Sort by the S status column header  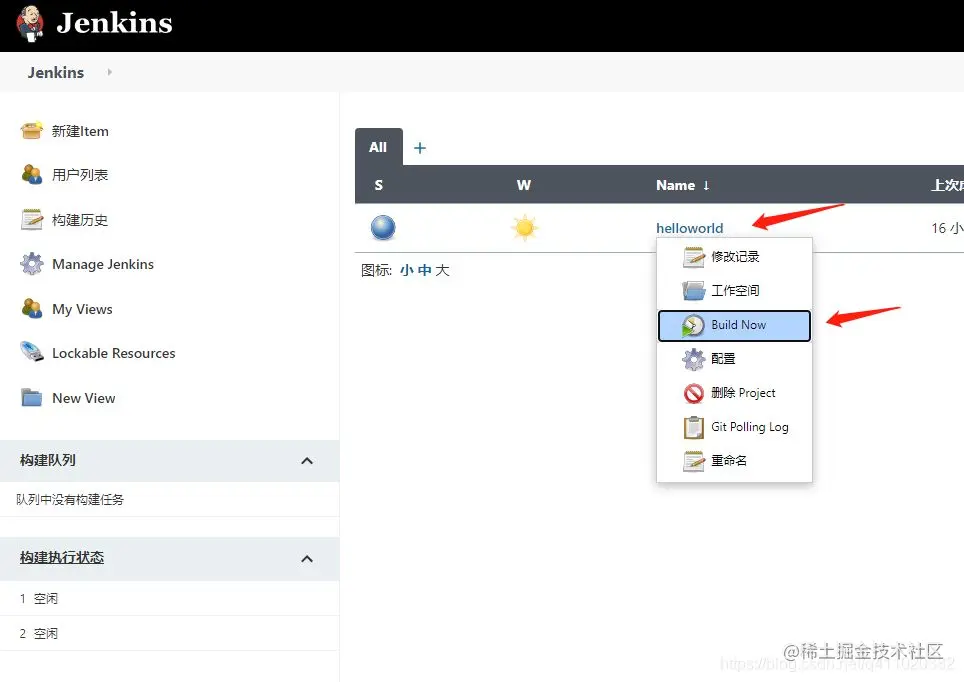pyautogui.click(x=379, y=185)
